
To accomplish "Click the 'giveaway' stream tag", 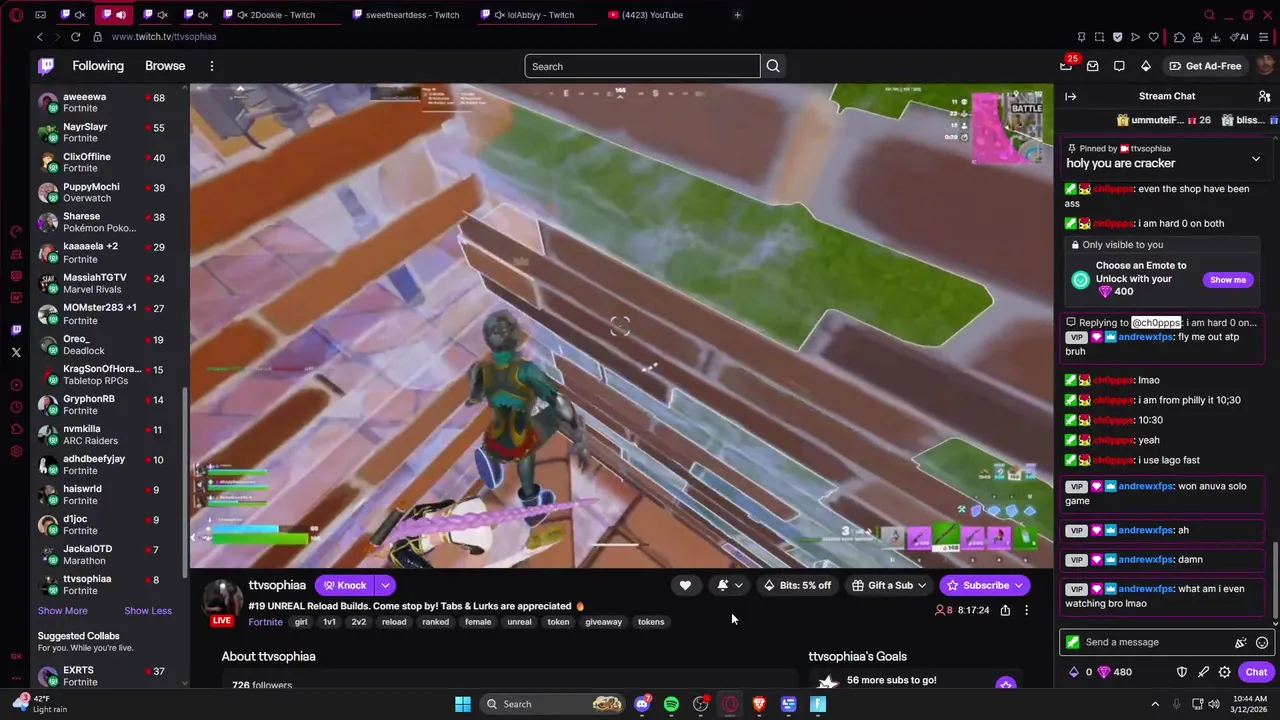I will [603, 622].
